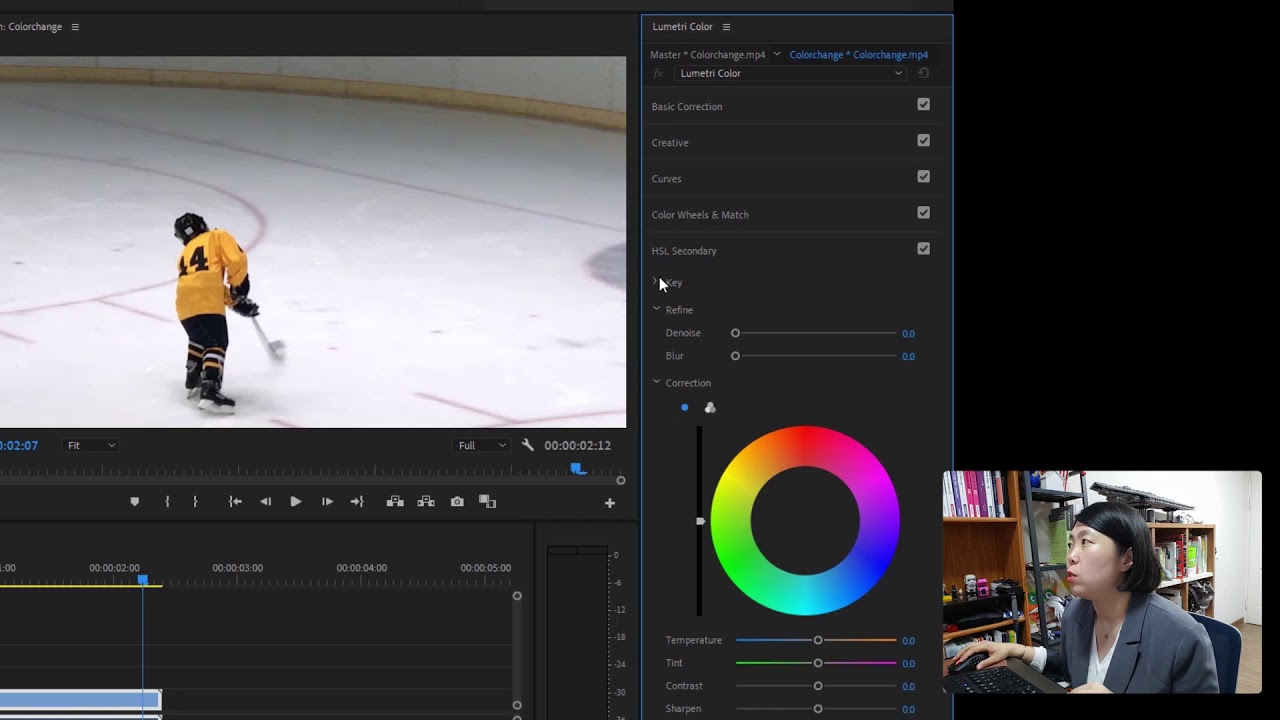Viewport: 1280px width, 720px height.
Task: Open the Master Colorchange.mp4 dropdown arrow
Action: coord(777,54)
